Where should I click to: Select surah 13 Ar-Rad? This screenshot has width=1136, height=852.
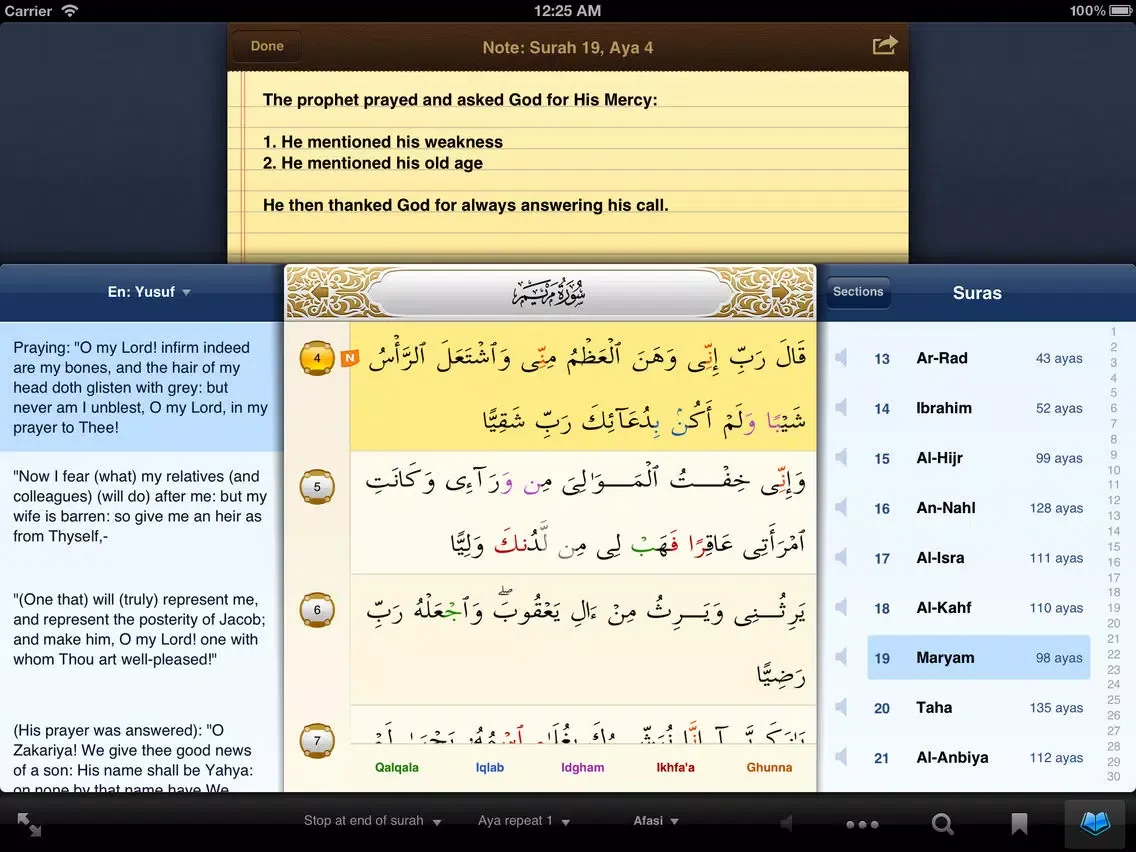click(978, 358)
